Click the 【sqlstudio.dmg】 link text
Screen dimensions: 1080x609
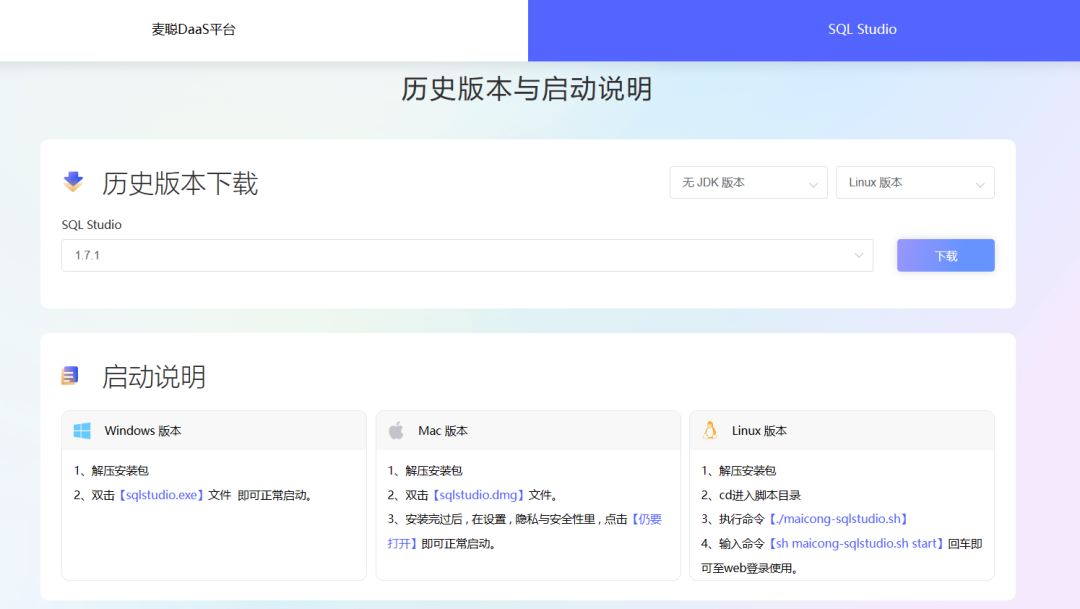coord(478,495)
